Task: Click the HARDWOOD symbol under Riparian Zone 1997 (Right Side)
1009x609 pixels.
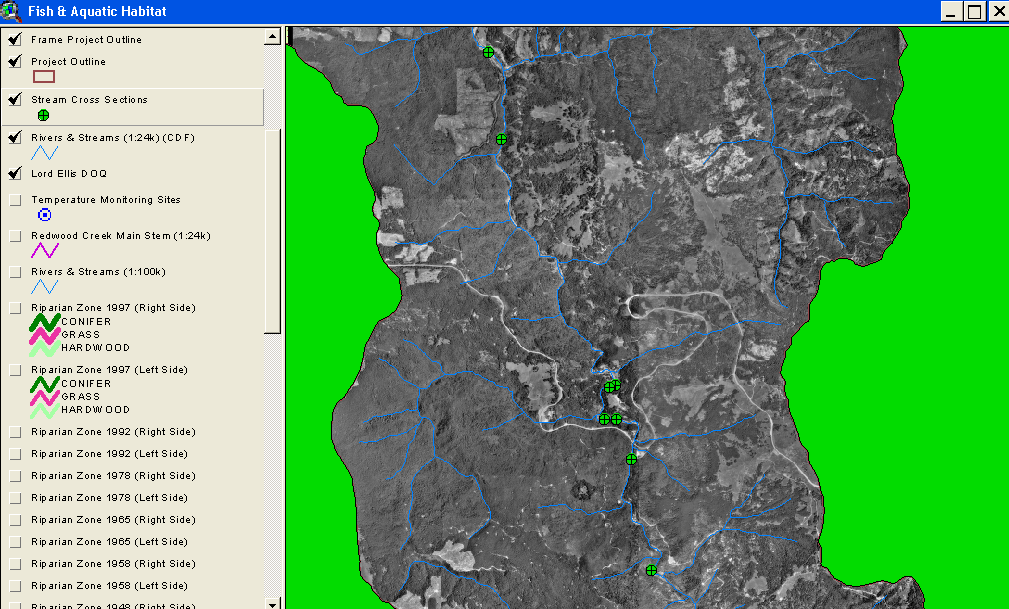Action: 44,348
